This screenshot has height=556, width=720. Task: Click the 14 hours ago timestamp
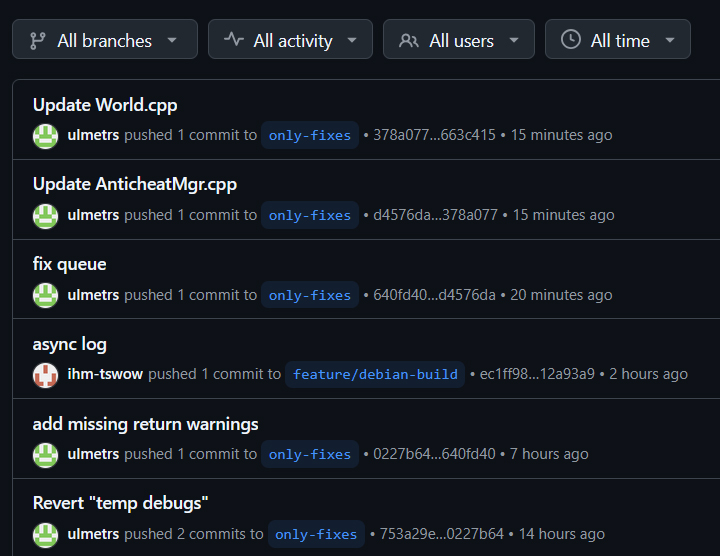(x=562, y=534)
